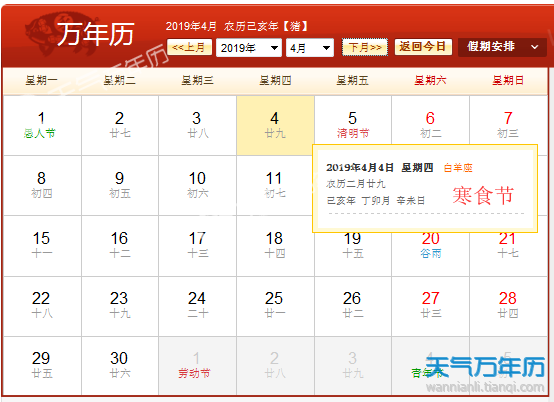Image resolution: width=554 pixels, height=402 pixels.
Task: Select Sunday date 28 廿四
Action: coord(508,306)
